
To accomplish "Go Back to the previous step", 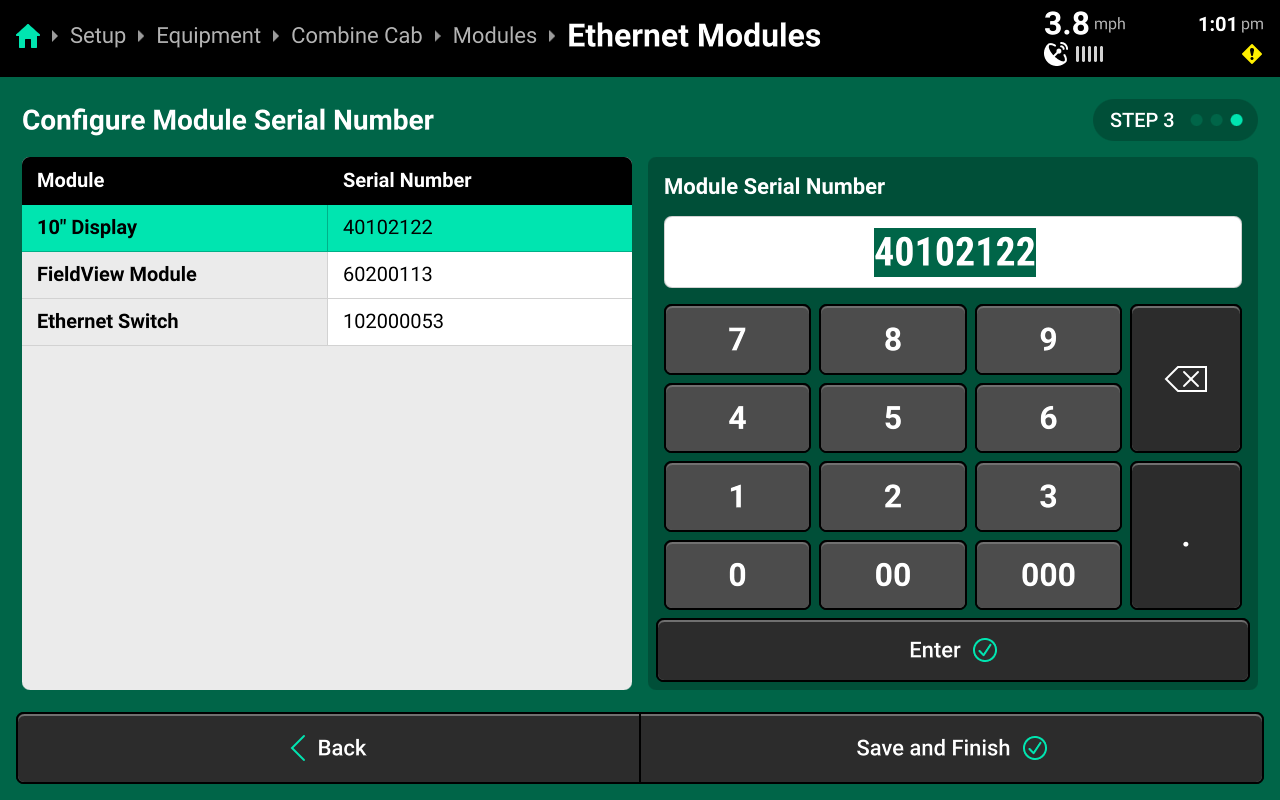I will tap(328, 748).
